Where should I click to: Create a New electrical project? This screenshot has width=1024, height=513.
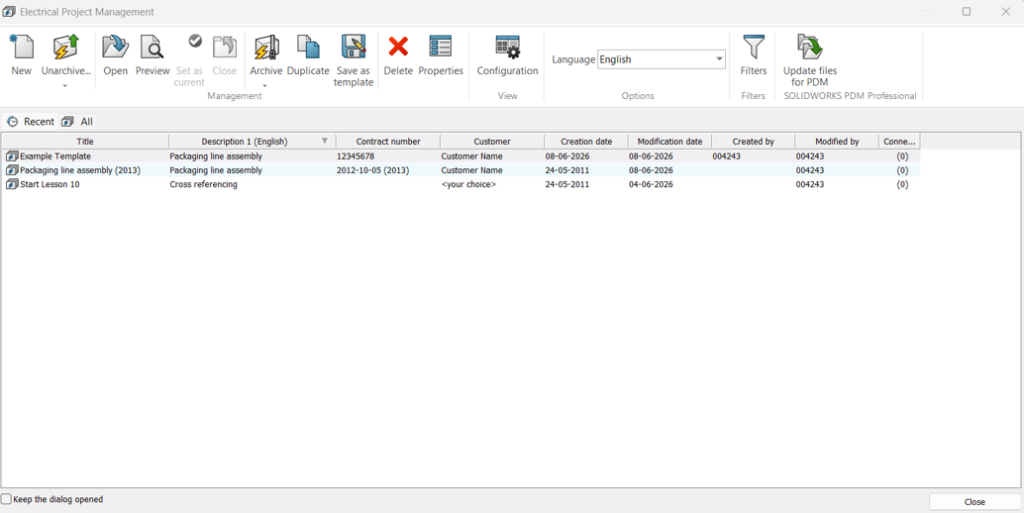coord(21,55)
